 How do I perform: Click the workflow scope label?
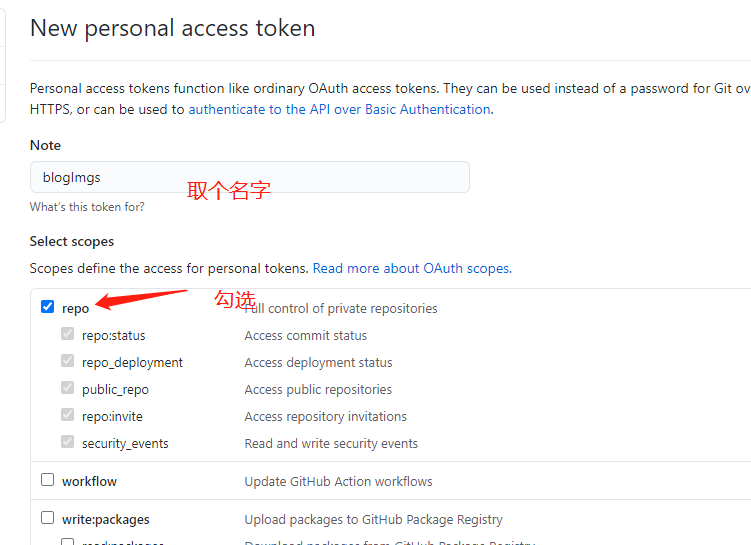[x=90, y=481]
